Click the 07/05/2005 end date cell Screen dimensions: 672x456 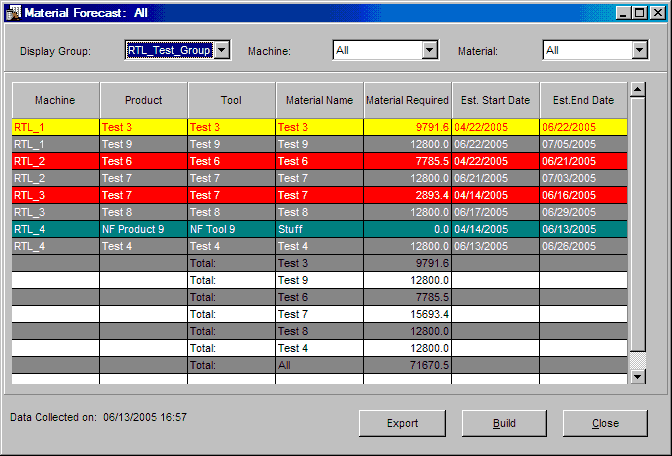tap(583, 144)
